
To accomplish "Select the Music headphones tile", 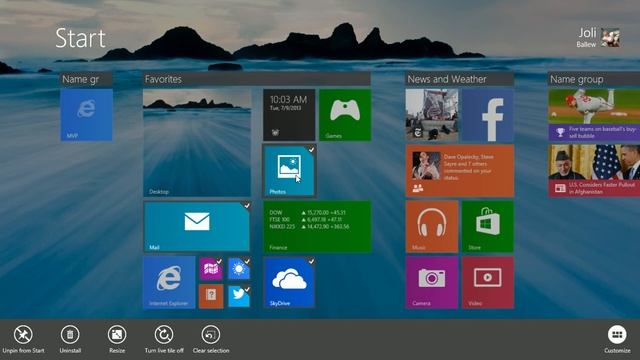I will [432, 227].
